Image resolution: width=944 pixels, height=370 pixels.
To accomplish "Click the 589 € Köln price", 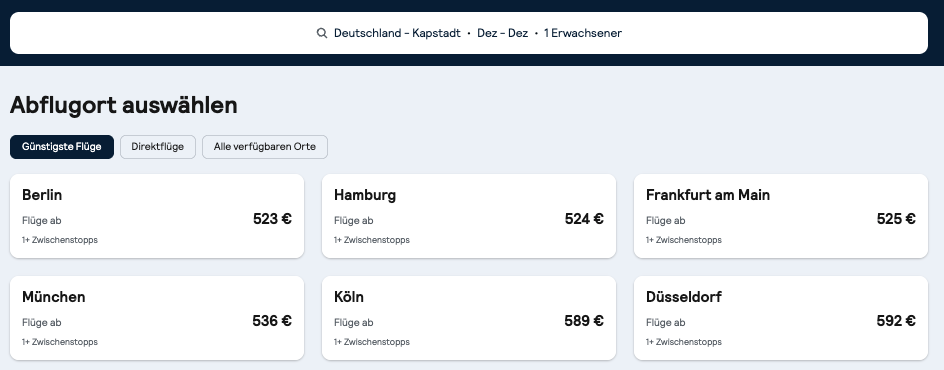I will [584, 321].
